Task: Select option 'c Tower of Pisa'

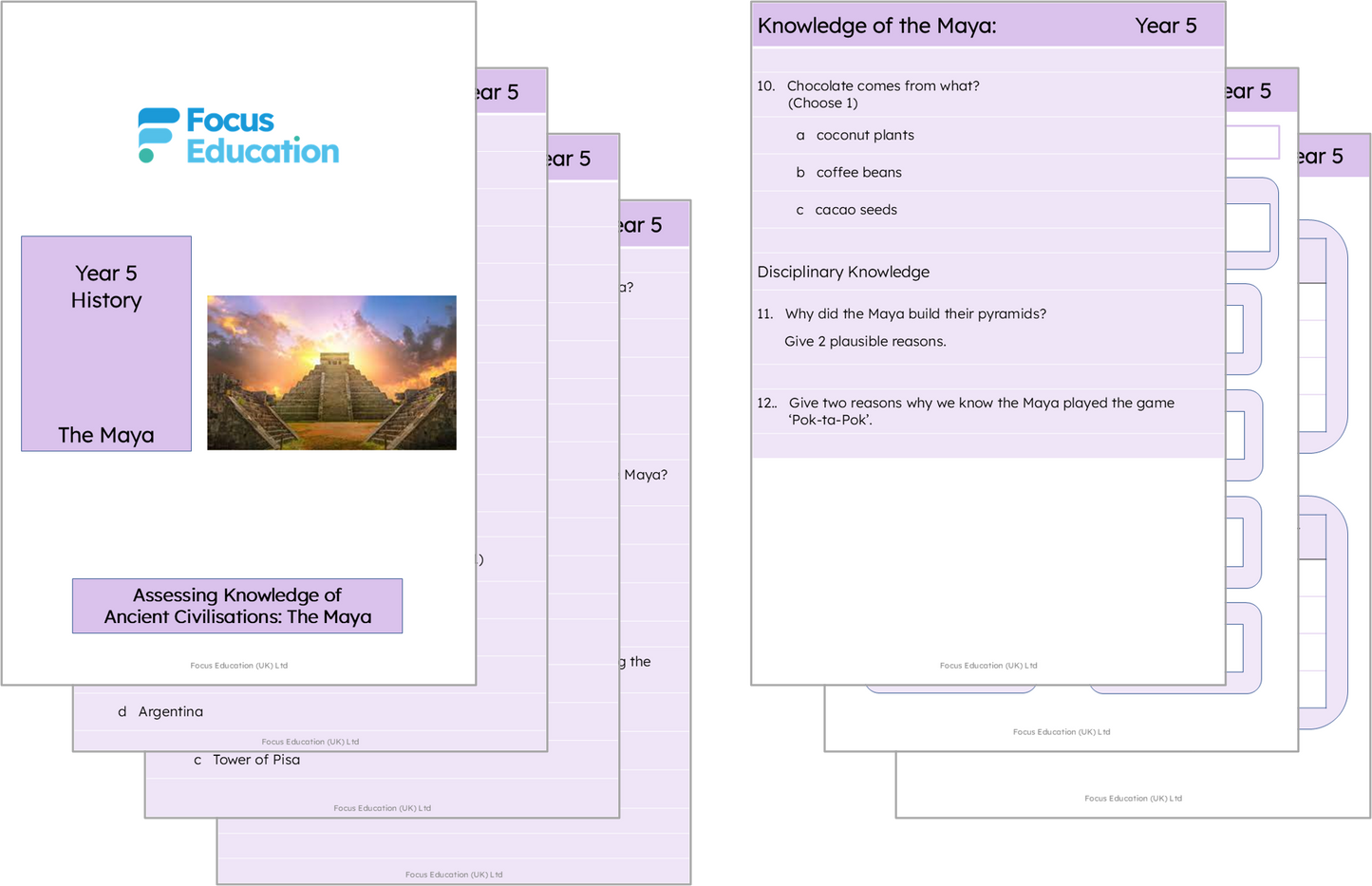Action: tap(255, 760)
